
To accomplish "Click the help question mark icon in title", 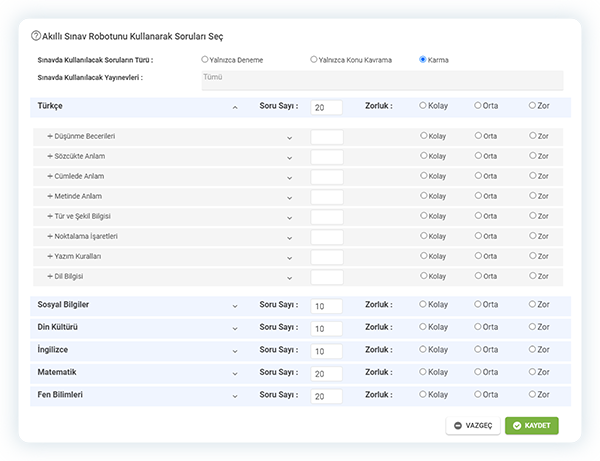I will [x=36, y=34].
